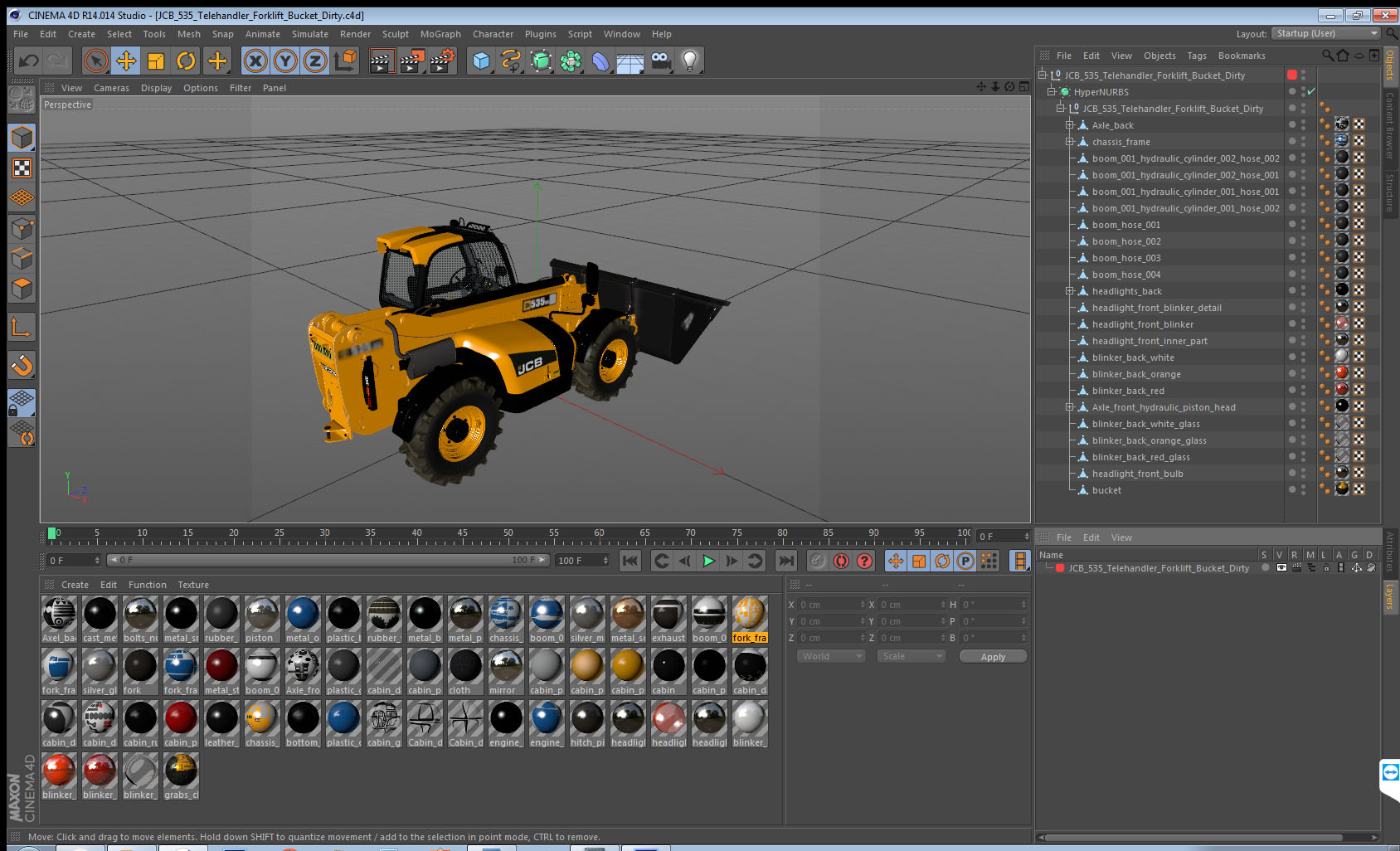Image resolution: width=1400 pixels, height=851 pixels.
Task: Select blinker_back_orange object
Action: [x=1136, y=374]
